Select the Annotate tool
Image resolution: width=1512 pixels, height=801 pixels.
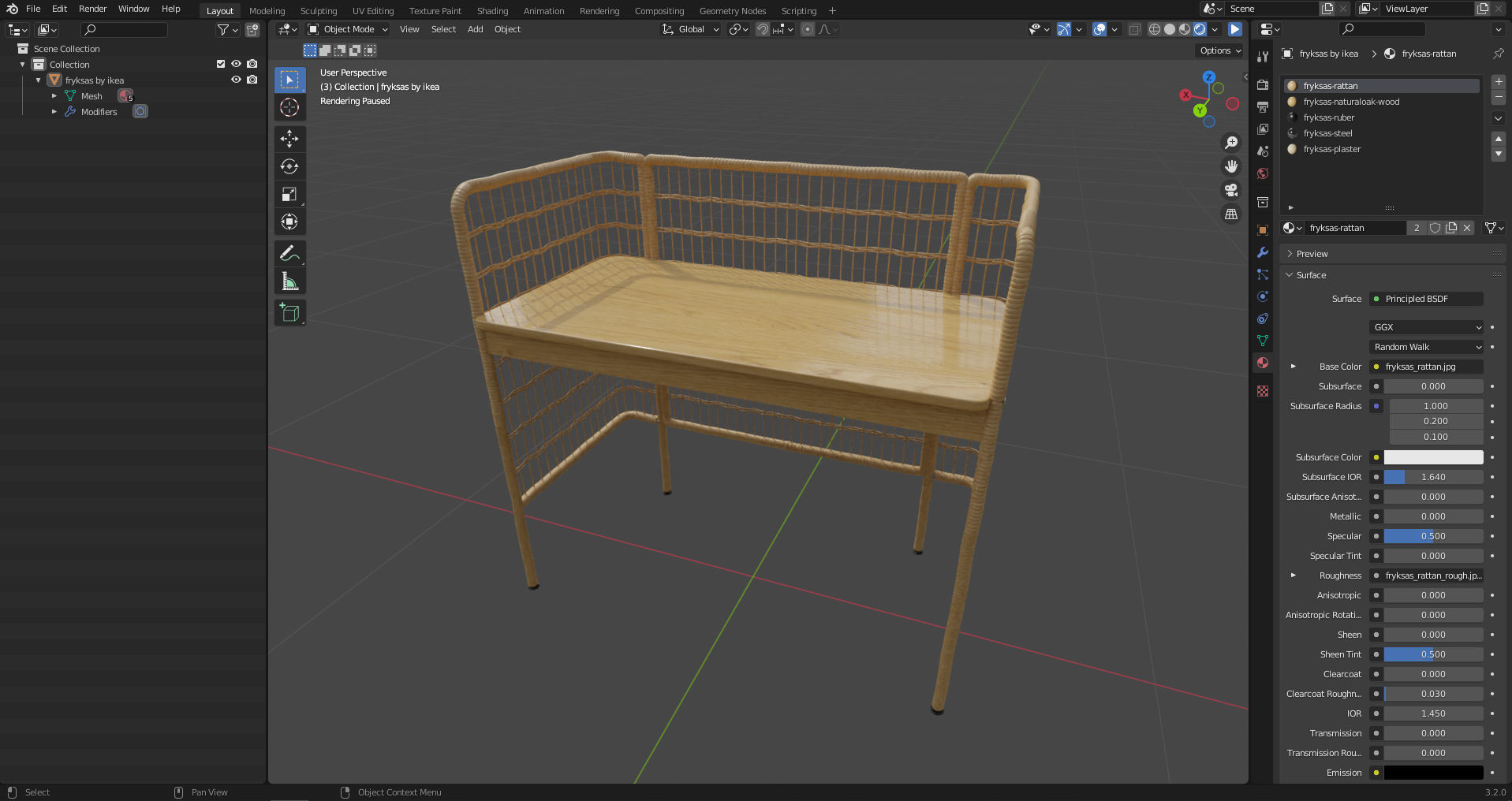pyautogui.click(x=289, y=253)
